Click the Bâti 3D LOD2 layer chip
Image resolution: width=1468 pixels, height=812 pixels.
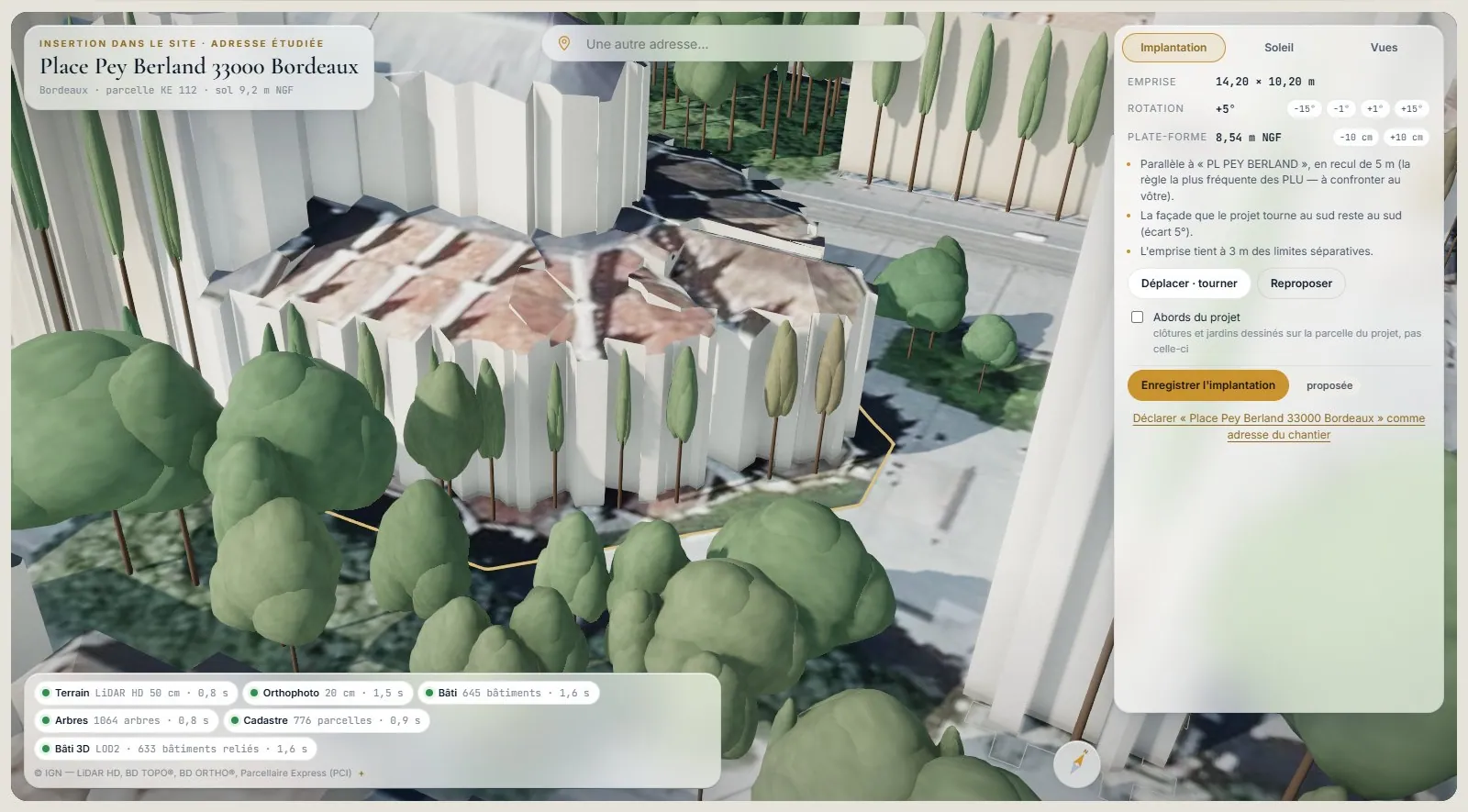[174, 749]
